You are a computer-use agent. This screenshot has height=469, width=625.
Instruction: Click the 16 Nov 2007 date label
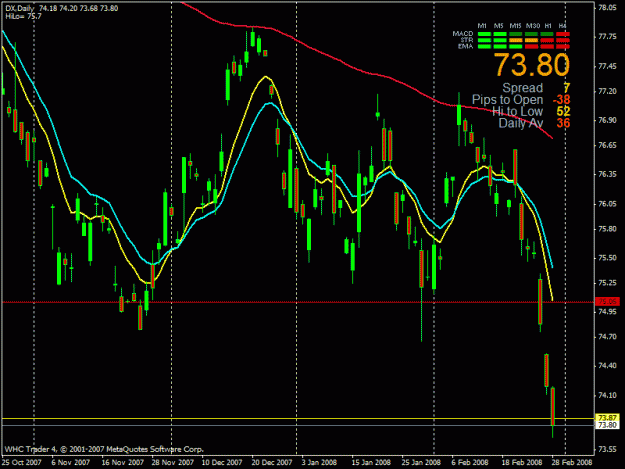[x=122, y=462]
